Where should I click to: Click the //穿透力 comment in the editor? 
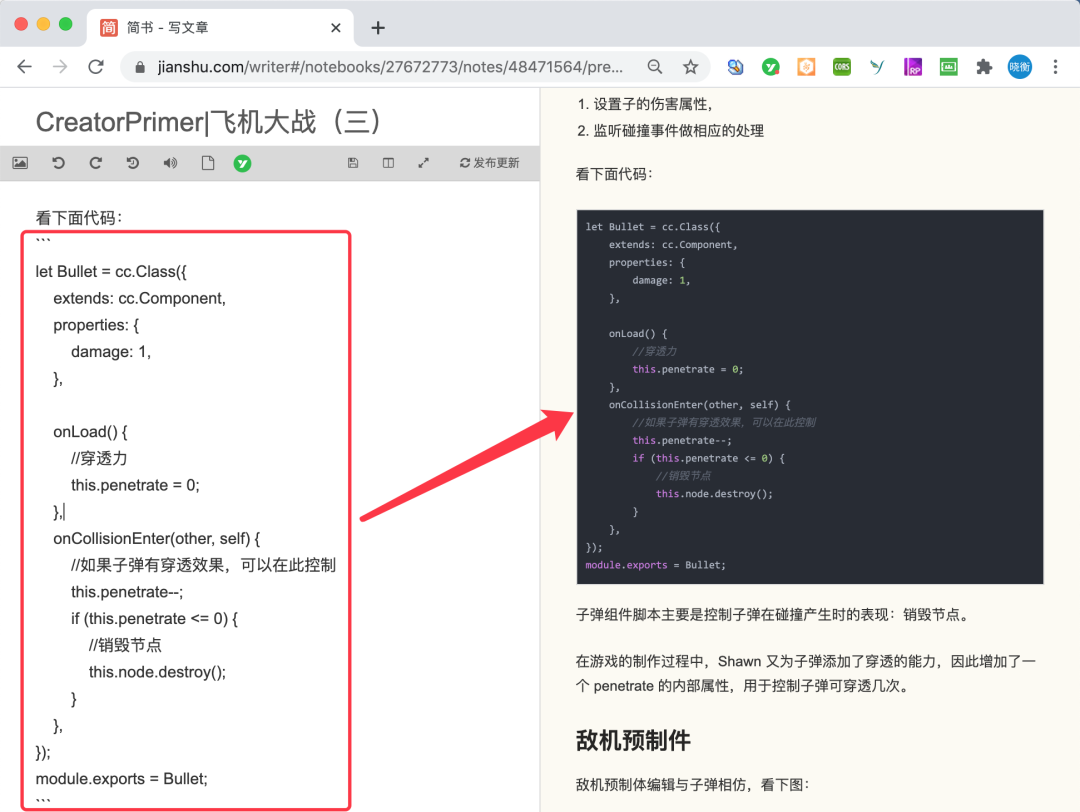click(99, 459)
